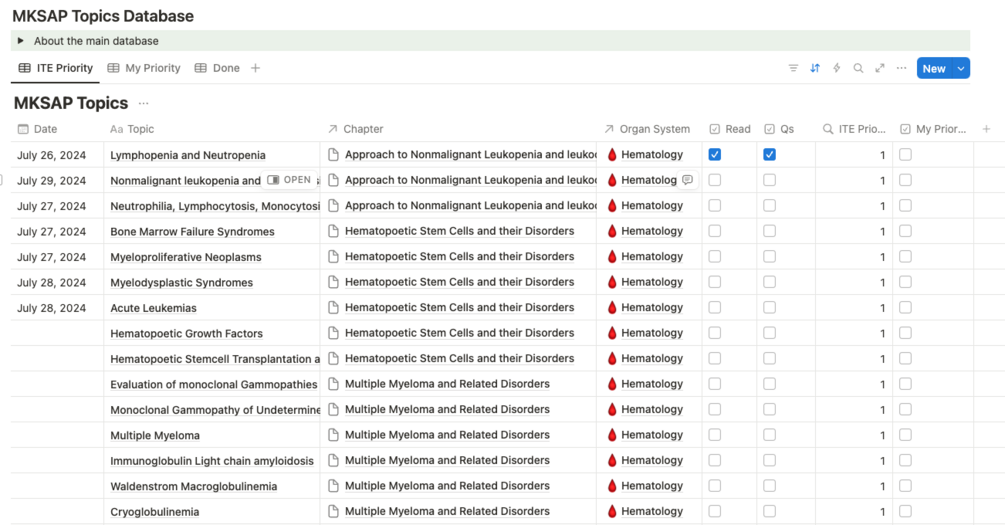Screen dimensions: 1005x525
Task: Click the Qs column header
Action: (x=779, y=129)
